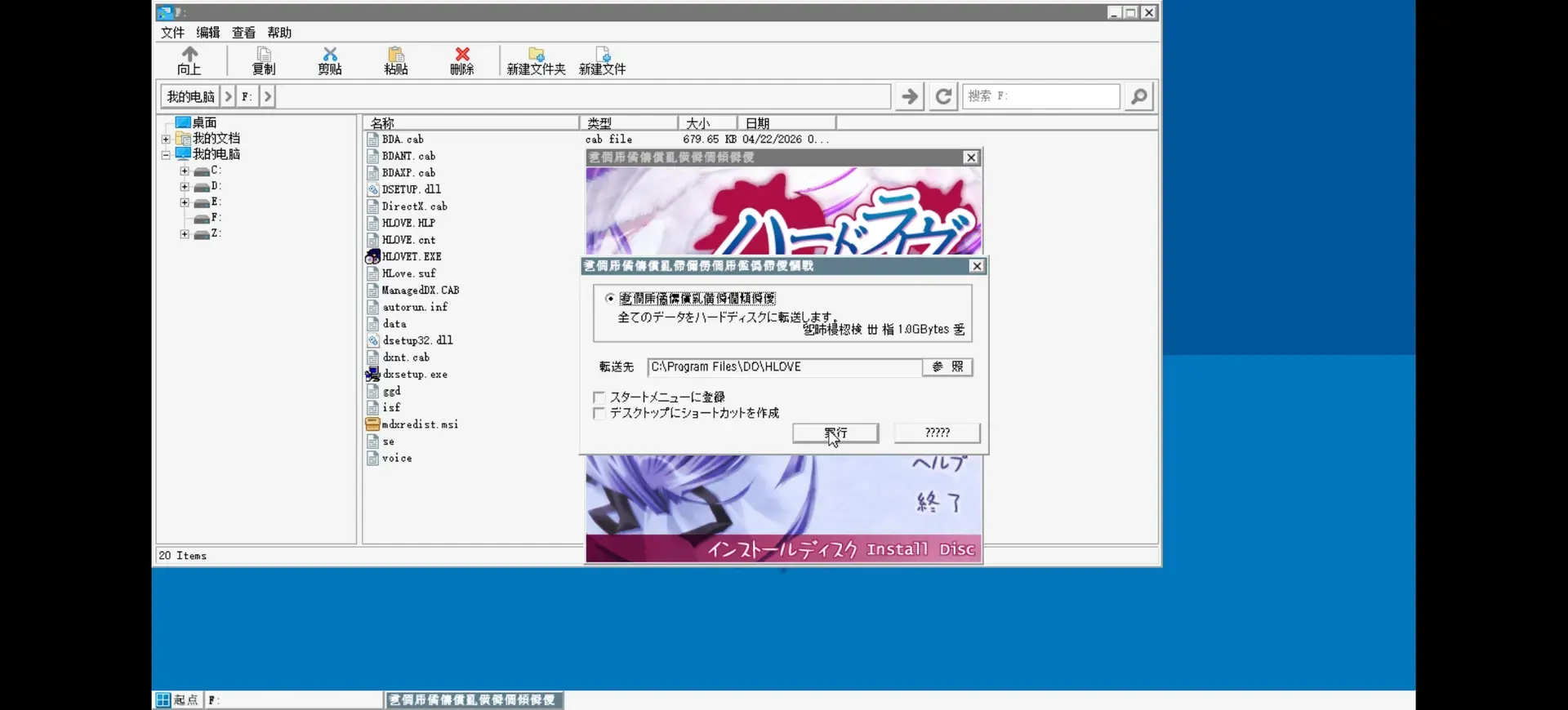1568x710 pixels.
Task: Click the New Folder (新建文件夹) icon
Action: click(x=536, y=54)
